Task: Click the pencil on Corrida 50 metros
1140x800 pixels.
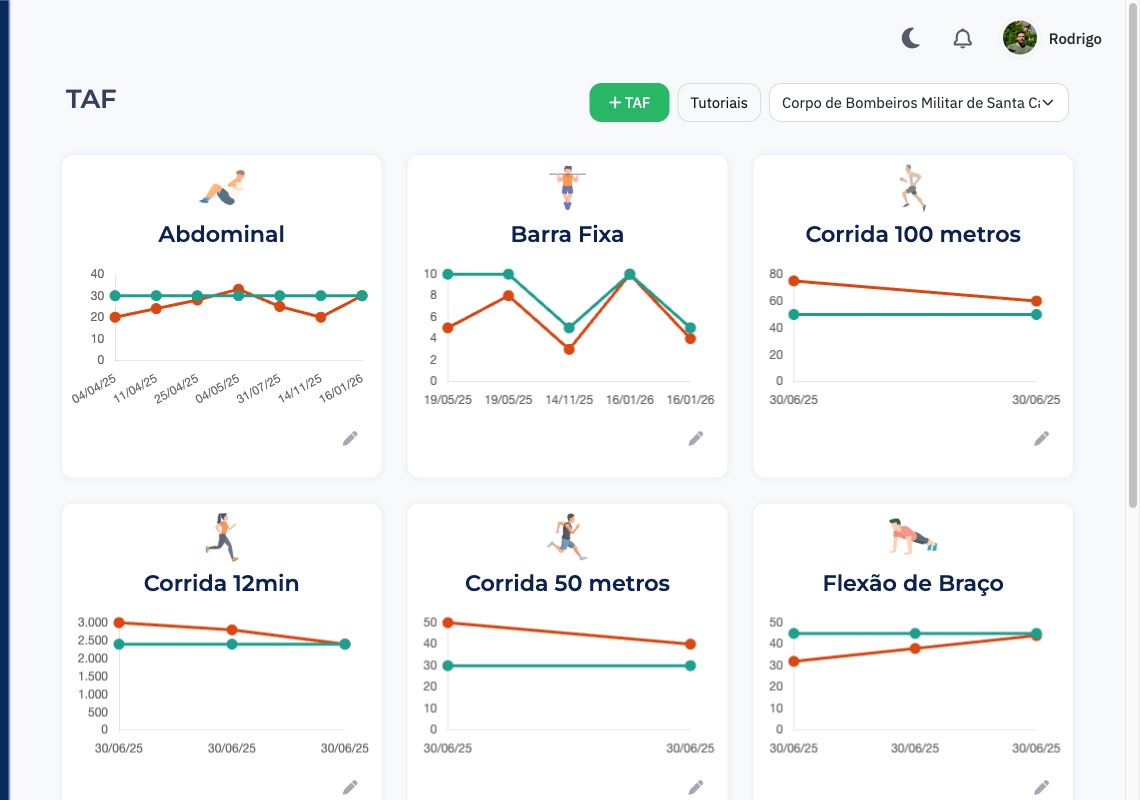Action: (696, 787)
